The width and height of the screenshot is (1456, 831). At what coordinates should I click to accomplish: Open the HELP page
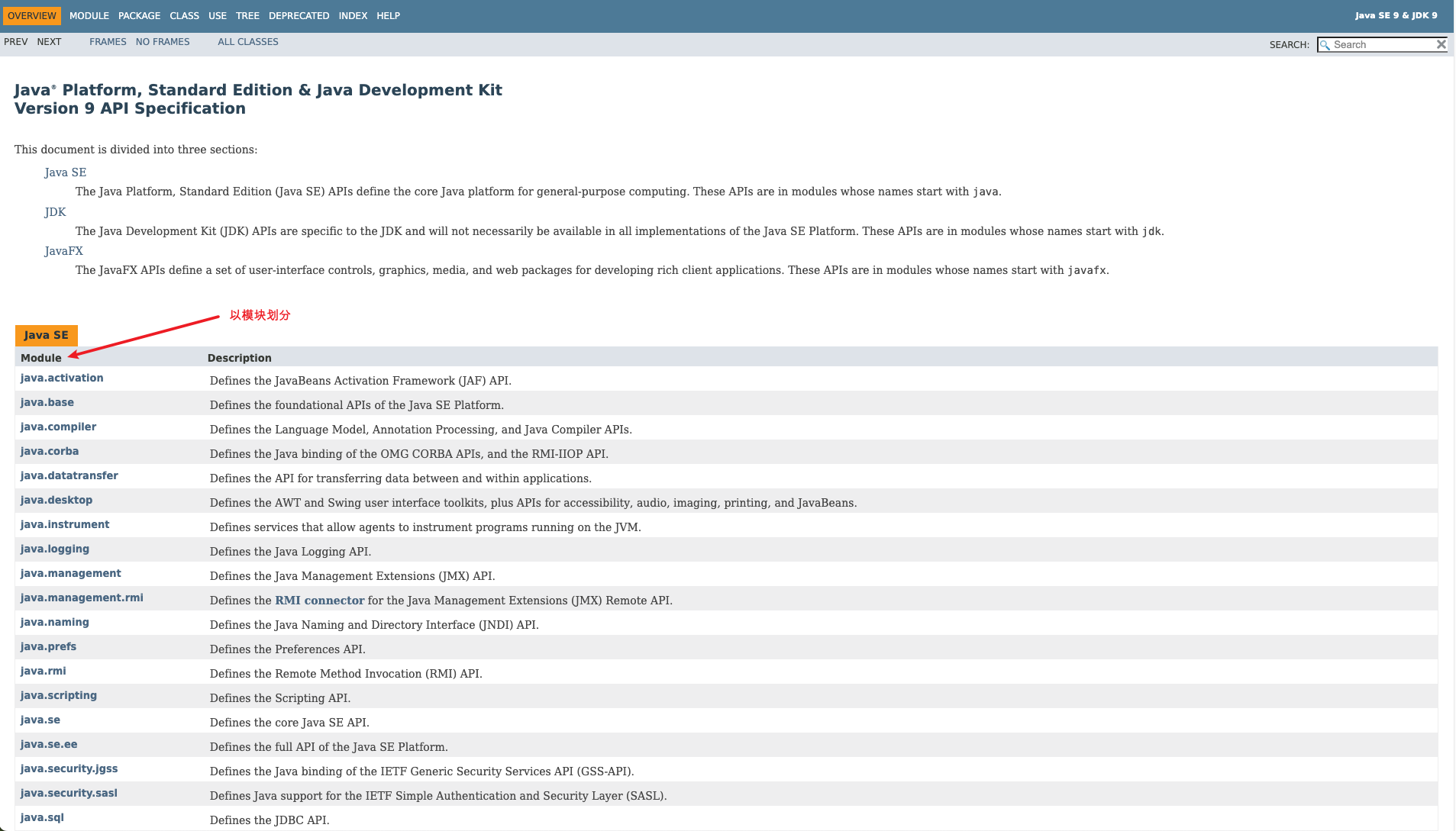[x=388, y=16]
